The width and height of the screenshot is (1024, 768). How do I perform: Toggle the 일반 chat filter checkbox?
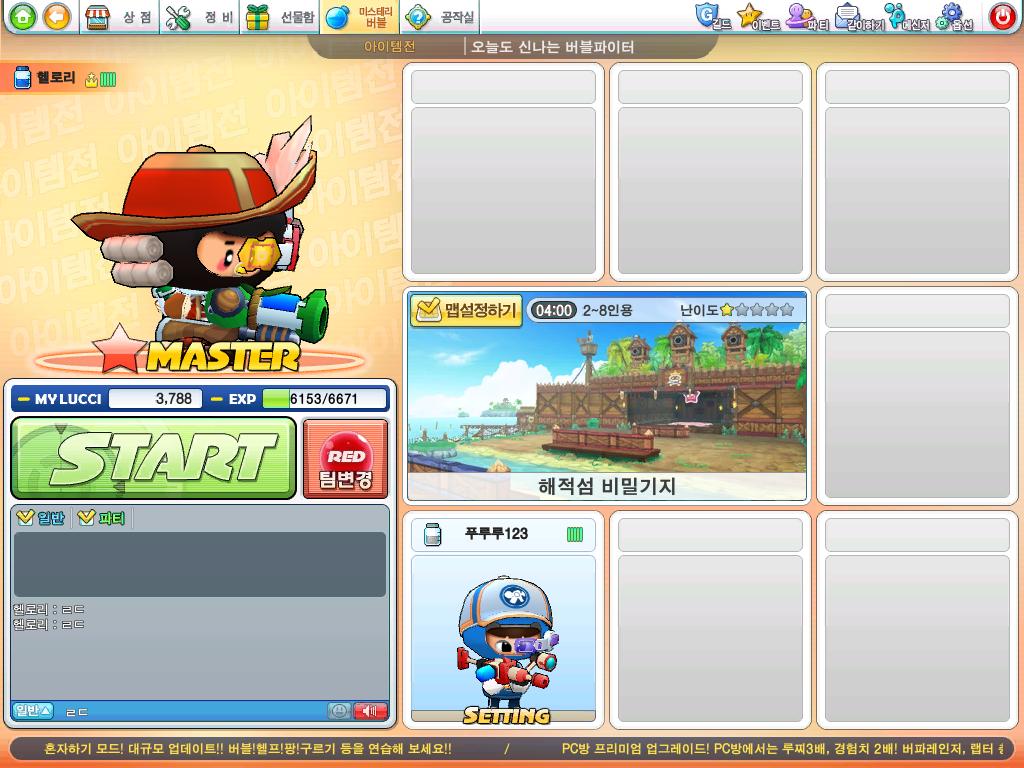(x=40, y=518)
